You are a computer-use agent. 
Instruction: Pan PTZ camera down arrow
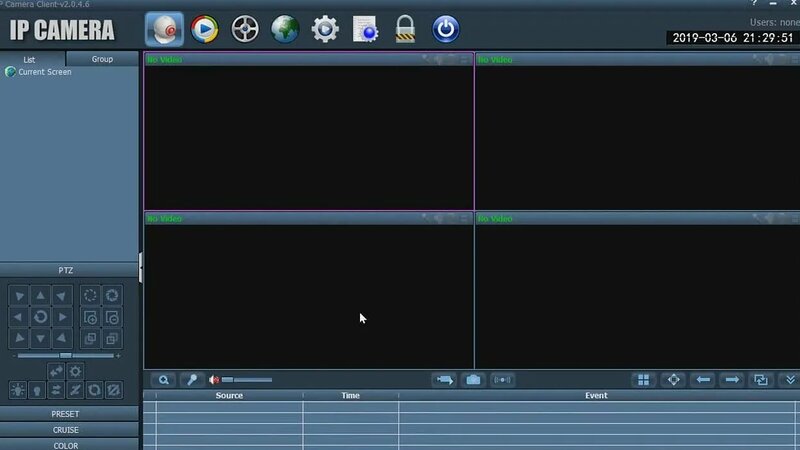(x=40, y=338)
